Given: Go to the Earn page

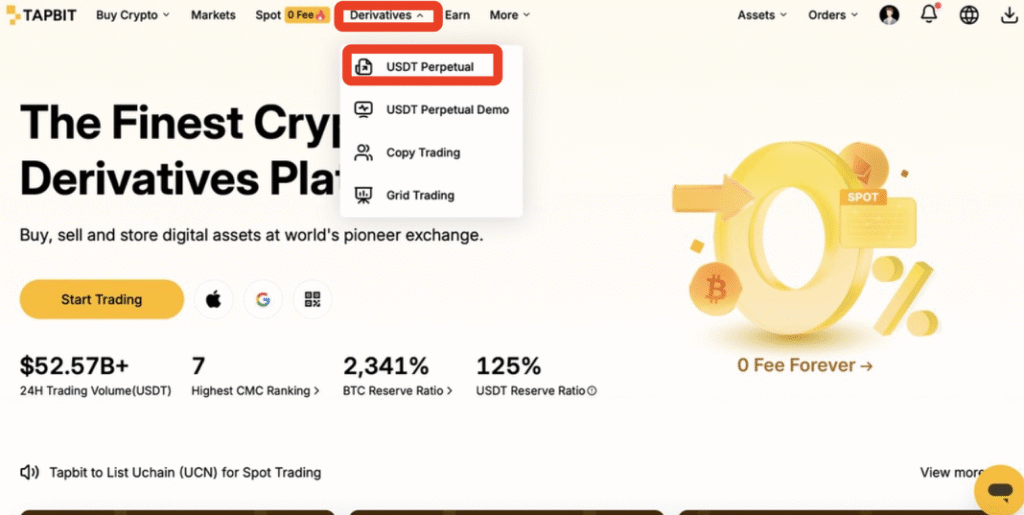Looking at the screenshot, I should (457, 15).
